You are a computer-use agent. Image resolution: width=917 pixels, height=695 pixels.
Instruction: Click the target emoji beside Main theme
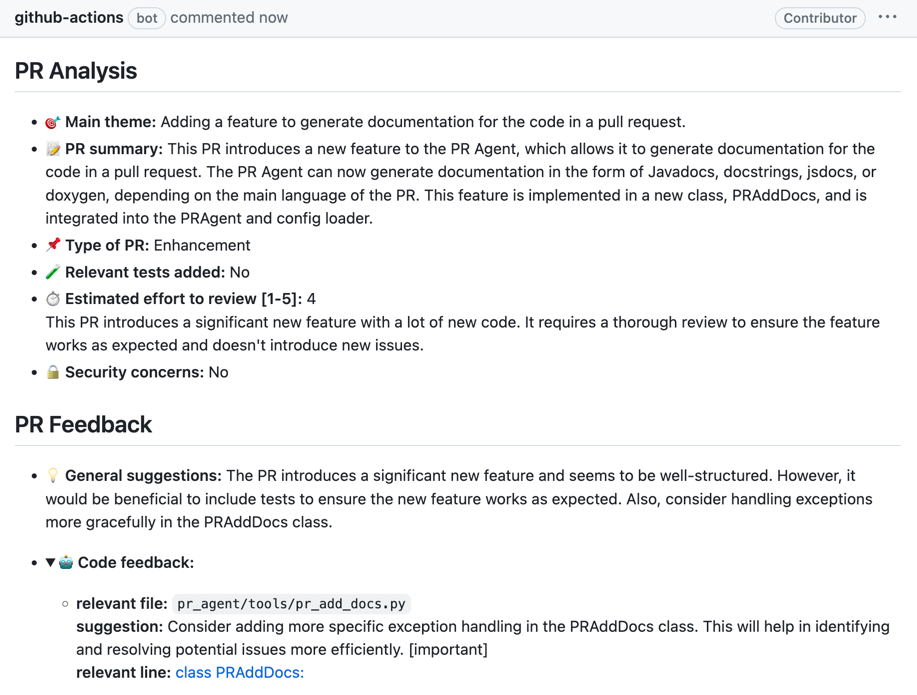53,122
